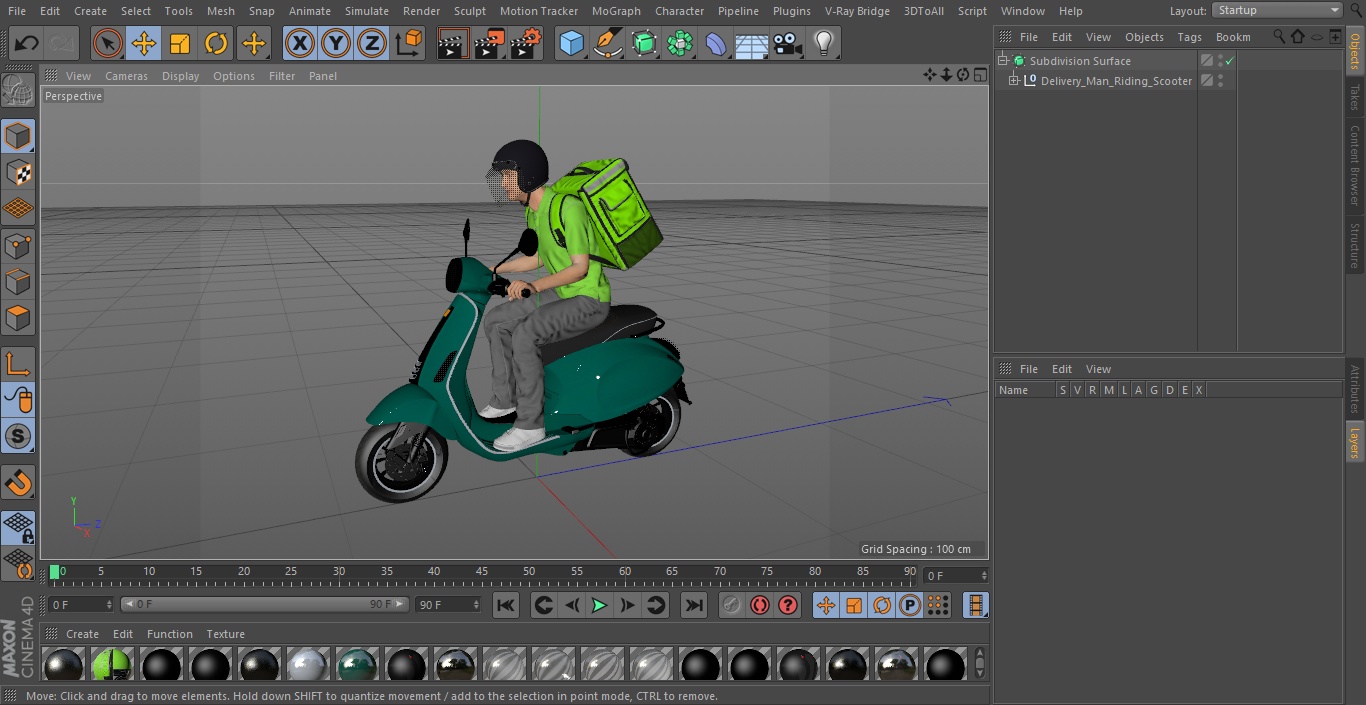Toggle Enable Snap magnet icon
The image size is (1366, 705).
point(18,483)
